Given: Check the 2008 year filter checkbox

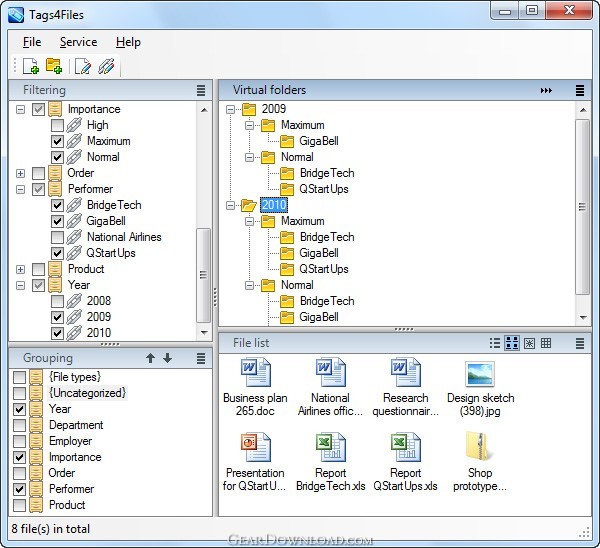Looking at the screenshot, I should 57,301.
